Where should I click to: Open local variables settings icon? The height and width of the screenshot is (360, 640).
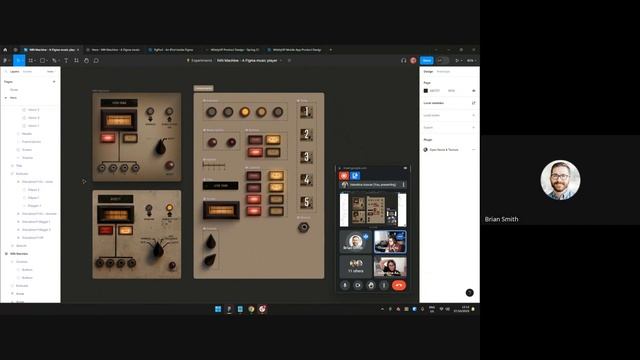point(473,103)
